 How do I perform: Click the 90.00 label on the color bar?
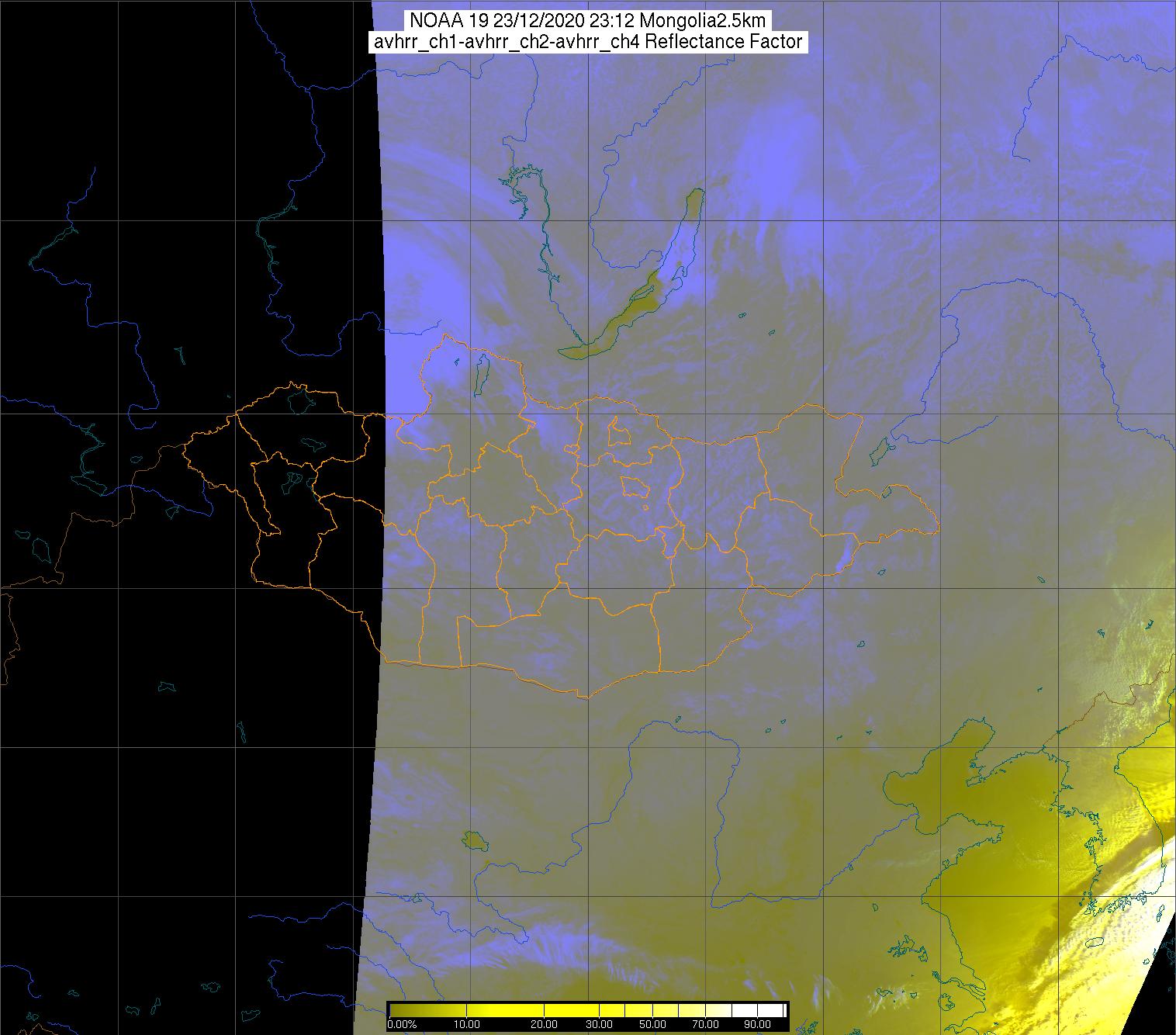pos(757,1024)
